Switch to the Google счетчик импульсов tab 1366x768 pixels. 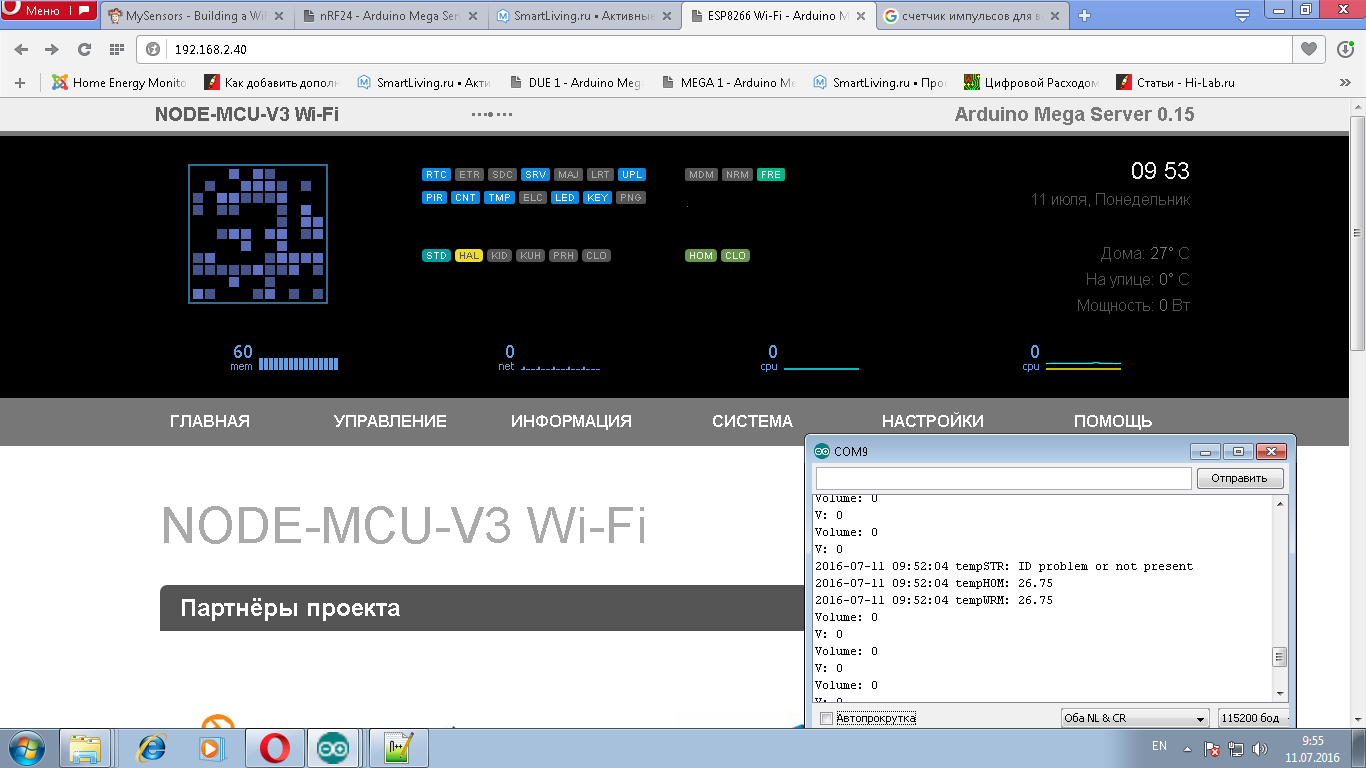click(x=974, y=16)
